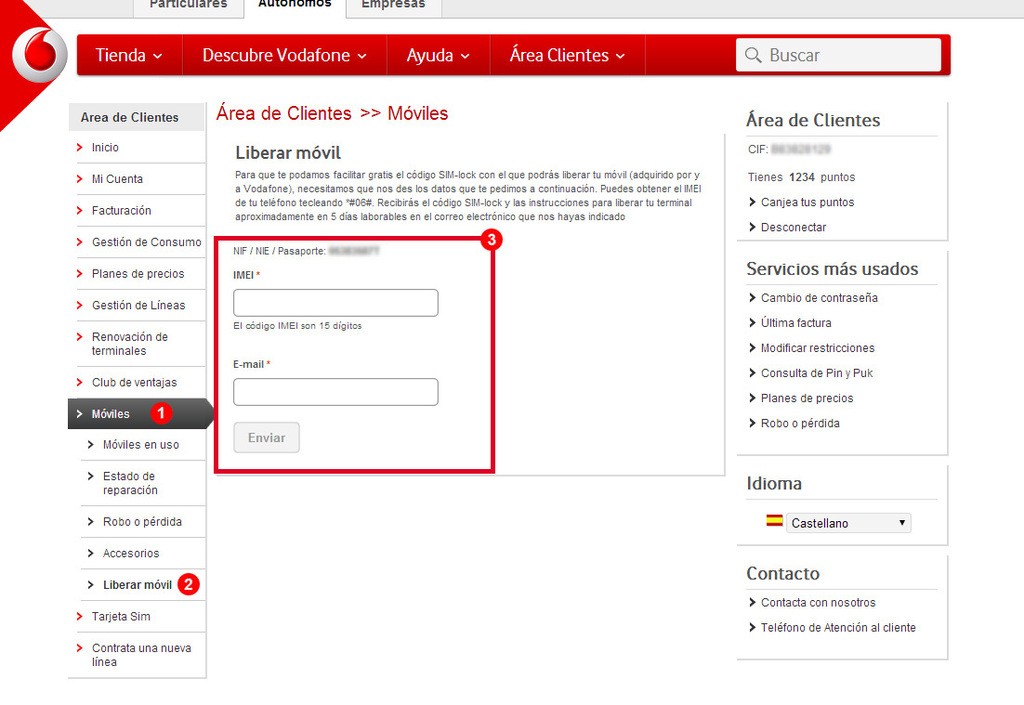This screenshot has height=705, width=1024.
Task: Click the E-mail input field
Action: coord(335,392)
